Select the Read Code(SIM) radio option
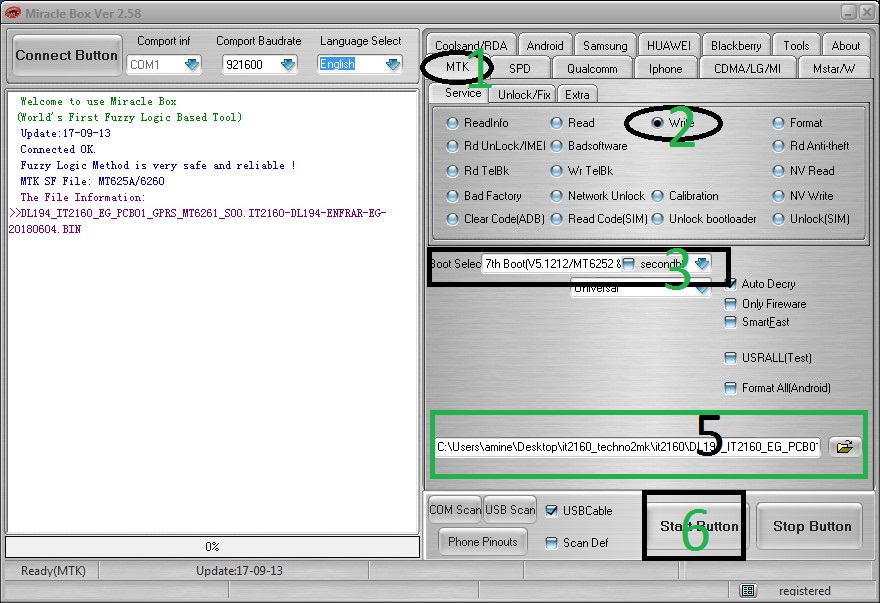This screenshot has height=603, width=880. pyautogui.click(x=556, y=219)
